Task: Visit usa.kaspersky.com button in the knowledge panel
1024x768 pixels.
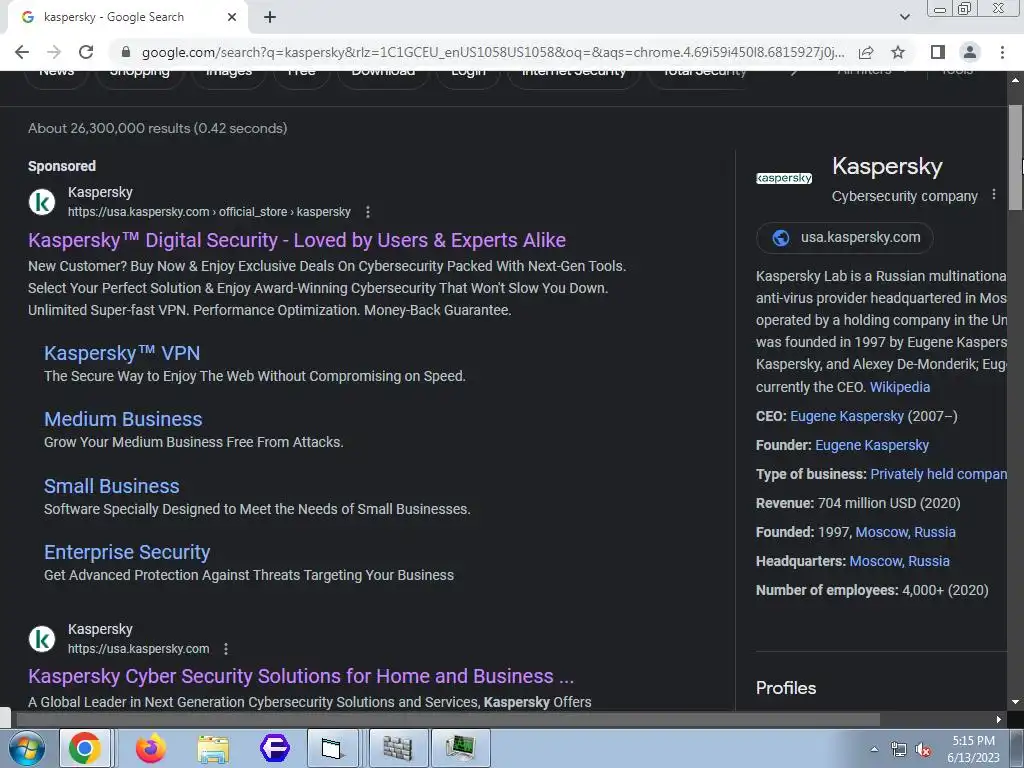Action: 844,238
